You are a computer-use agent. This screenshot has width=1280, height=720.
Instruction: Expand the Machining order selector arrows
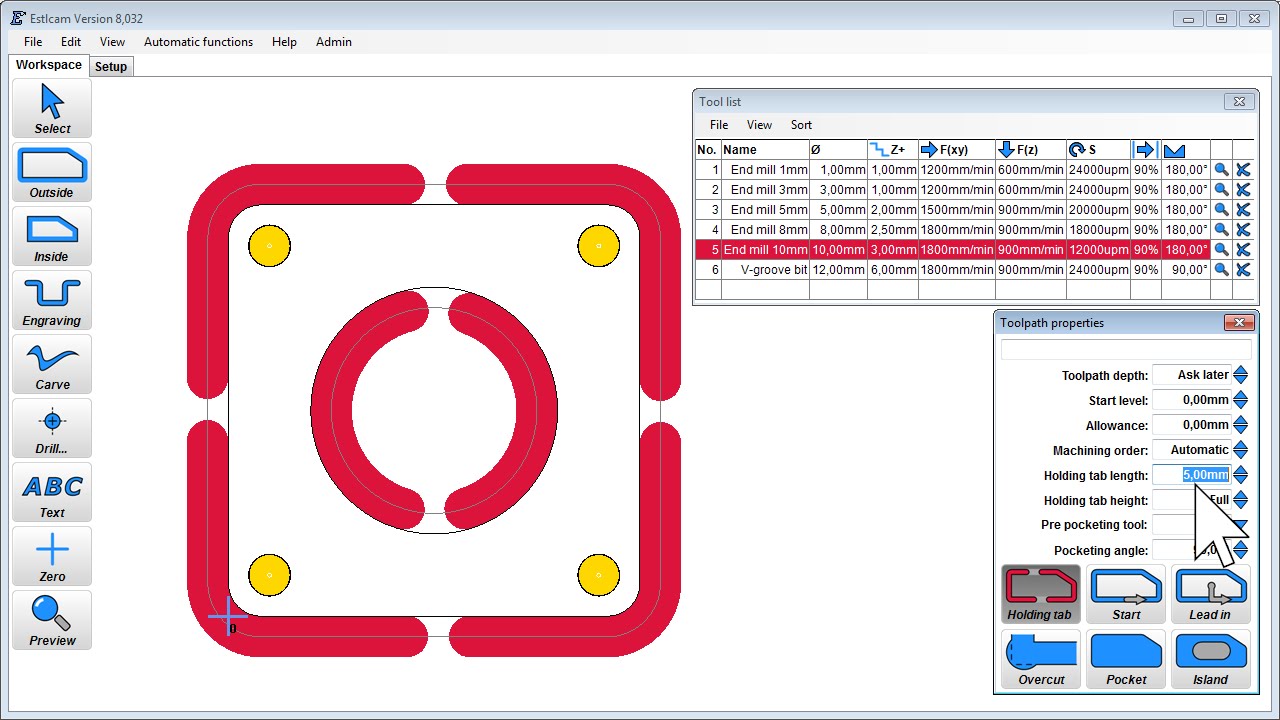(1240, 450)
